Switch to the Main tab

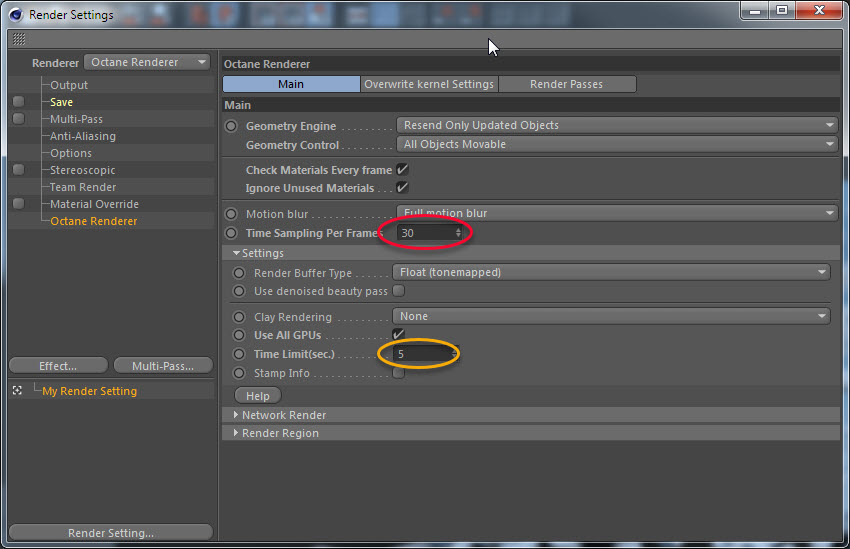tap(291, 84)
